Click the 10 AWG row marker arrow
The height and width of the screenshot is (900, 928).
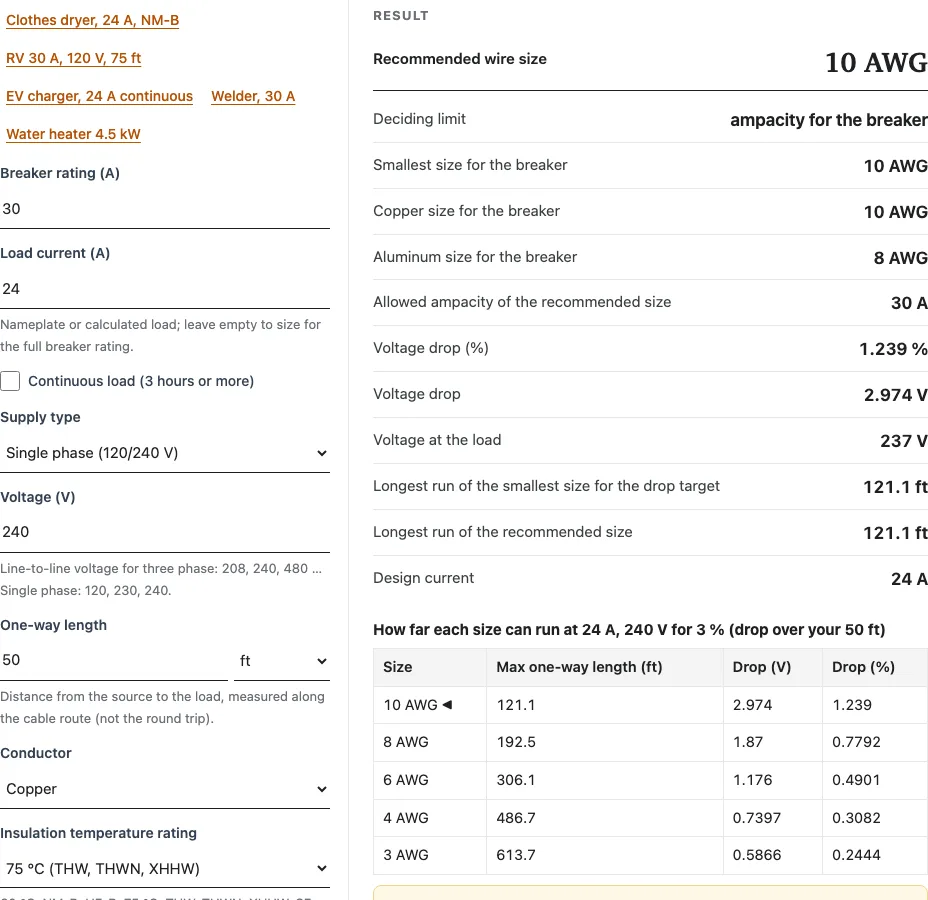(447, 705)
